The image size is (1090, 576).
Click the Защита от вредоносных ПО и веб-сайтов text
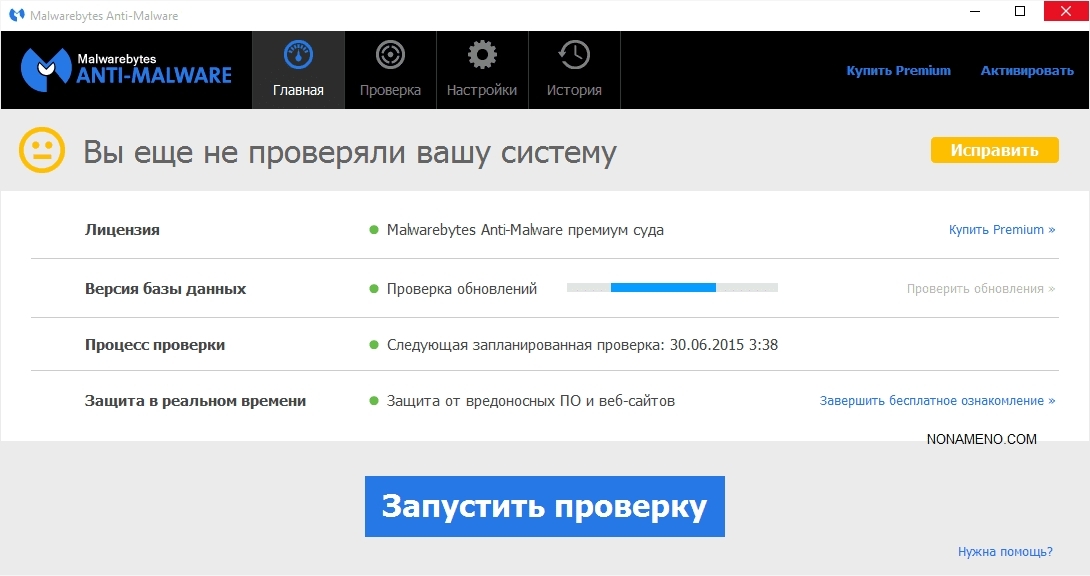click(530, 401)
